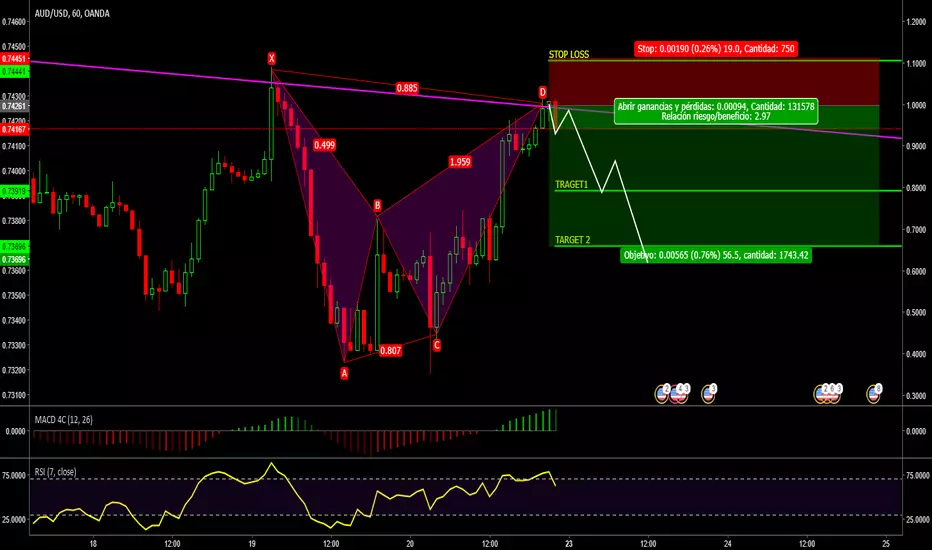The height and width of the screenshot is (550, 932).
Task: Click pattern point A label
Action: (x=344, y=373)
